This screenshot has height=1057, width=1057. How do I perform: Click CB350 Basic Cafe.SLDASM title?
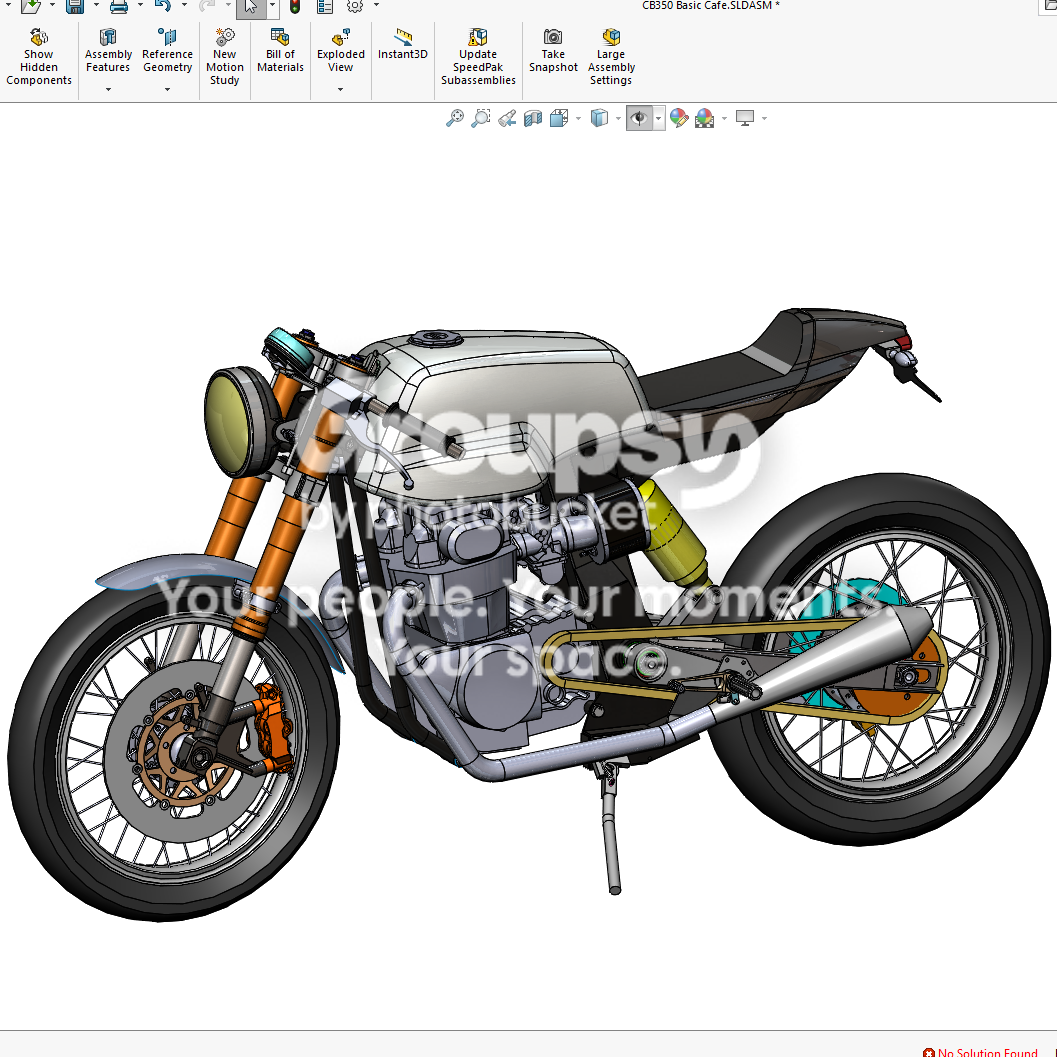(x=711, y=5)
